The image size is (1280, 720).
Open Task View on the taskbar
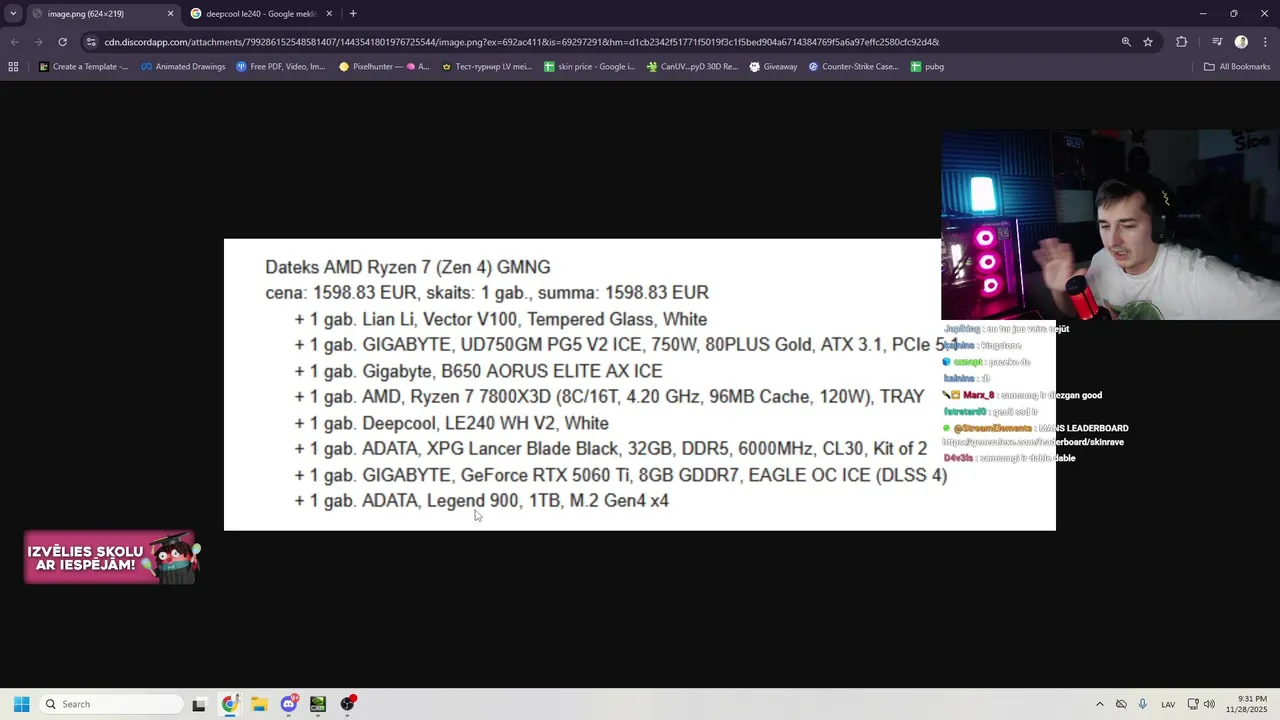click(x=199, y=704)
